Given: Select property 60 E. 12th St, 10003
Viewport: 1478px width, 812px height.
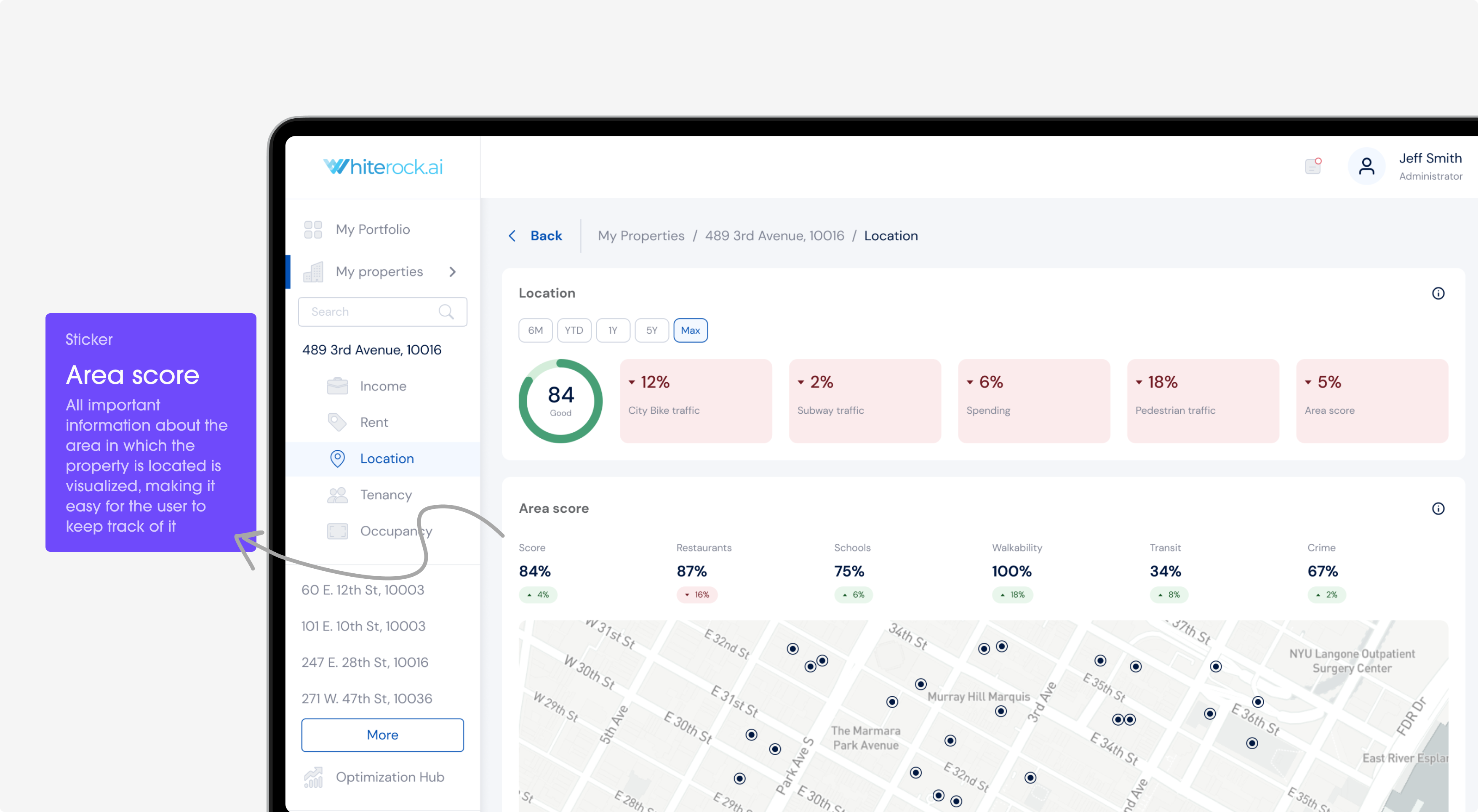Looking at the screenshot, I should [x=363, y=589].
